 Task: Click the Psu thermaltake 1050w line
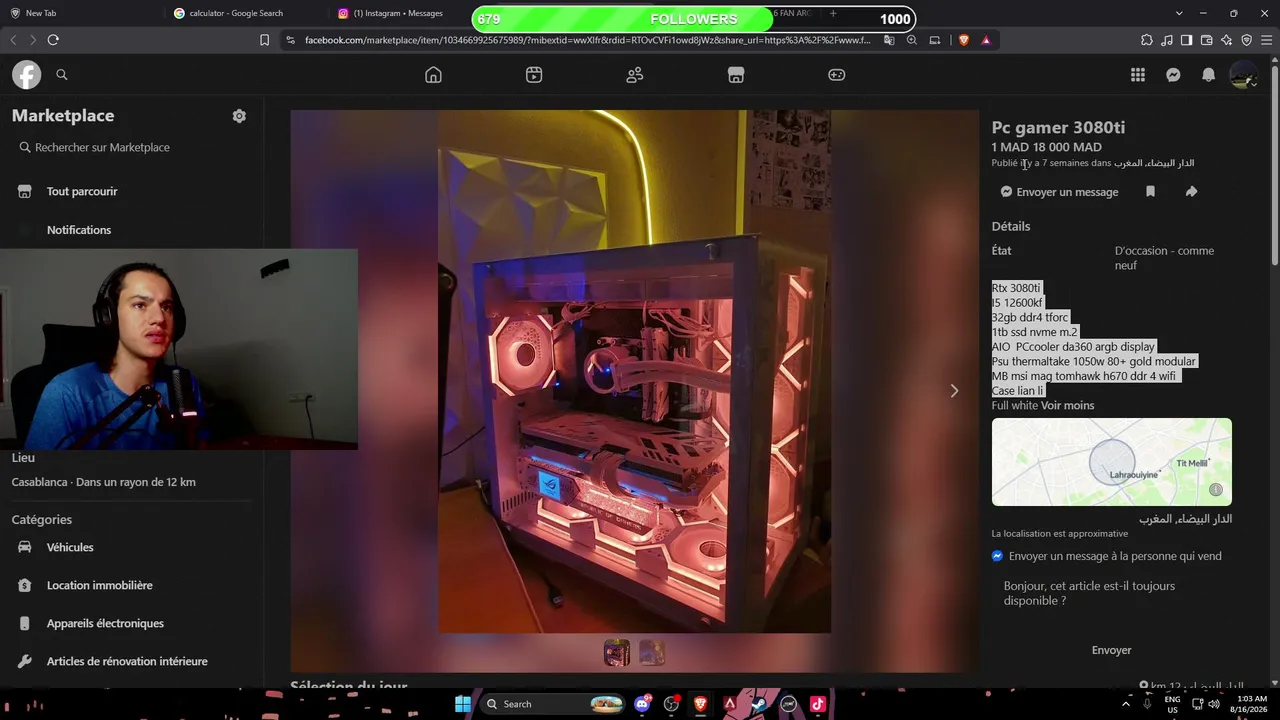point(1094,361)
